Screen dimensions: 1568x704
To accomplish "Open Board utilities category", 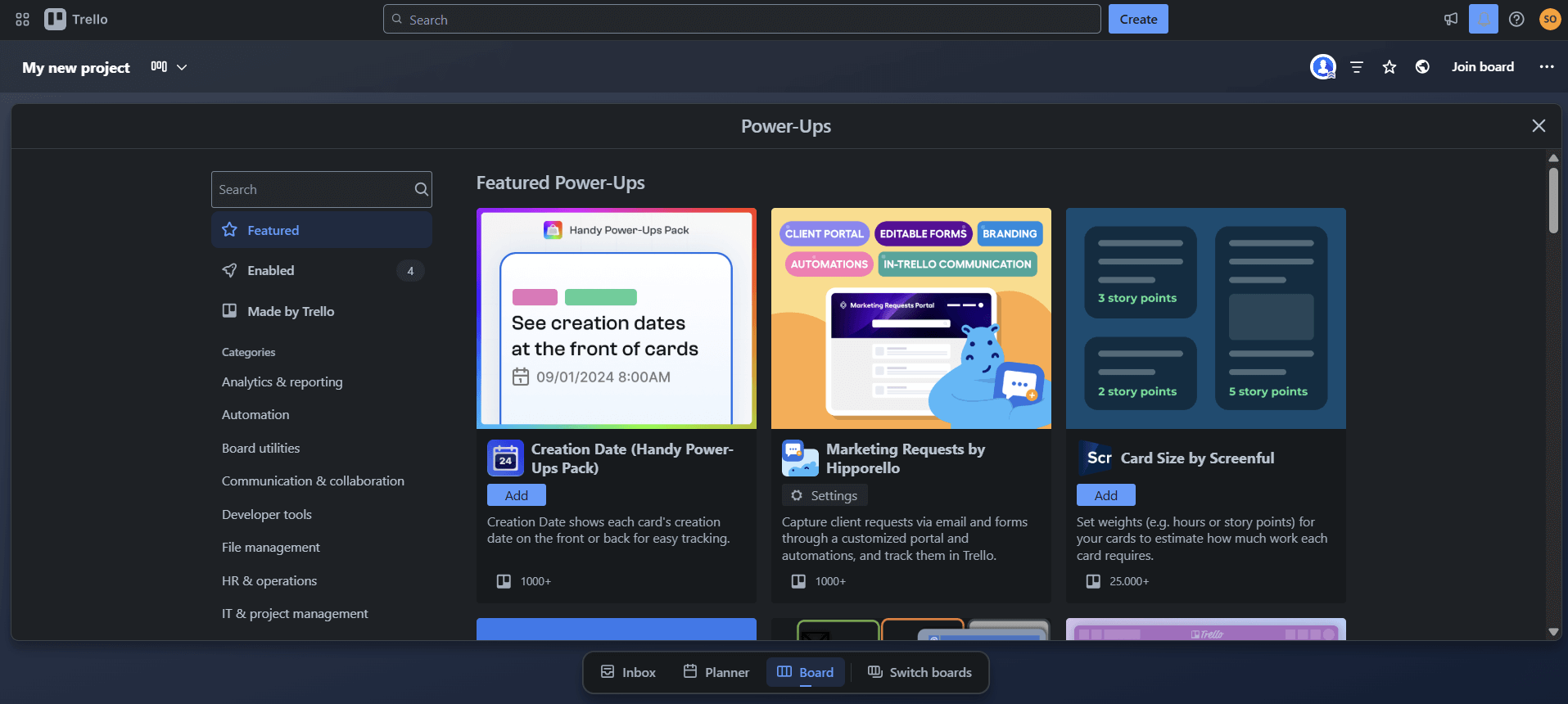I will click(x=260, y=448).
